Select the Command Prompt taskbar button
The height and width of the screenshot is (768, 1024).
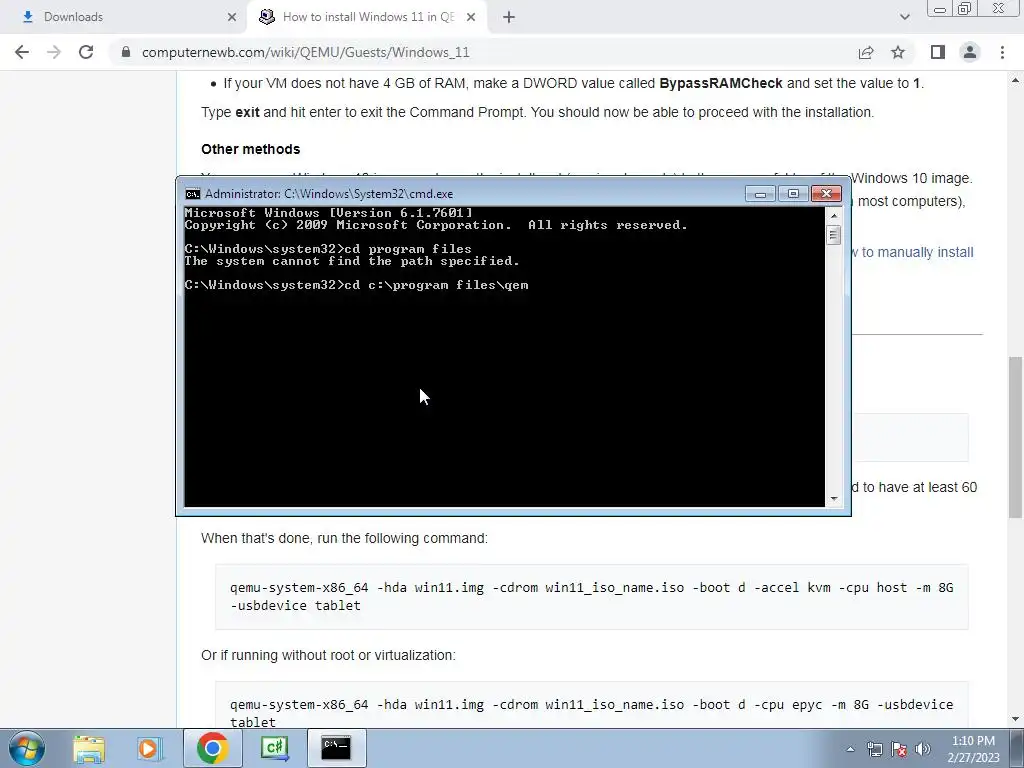(x=336, y=748)
